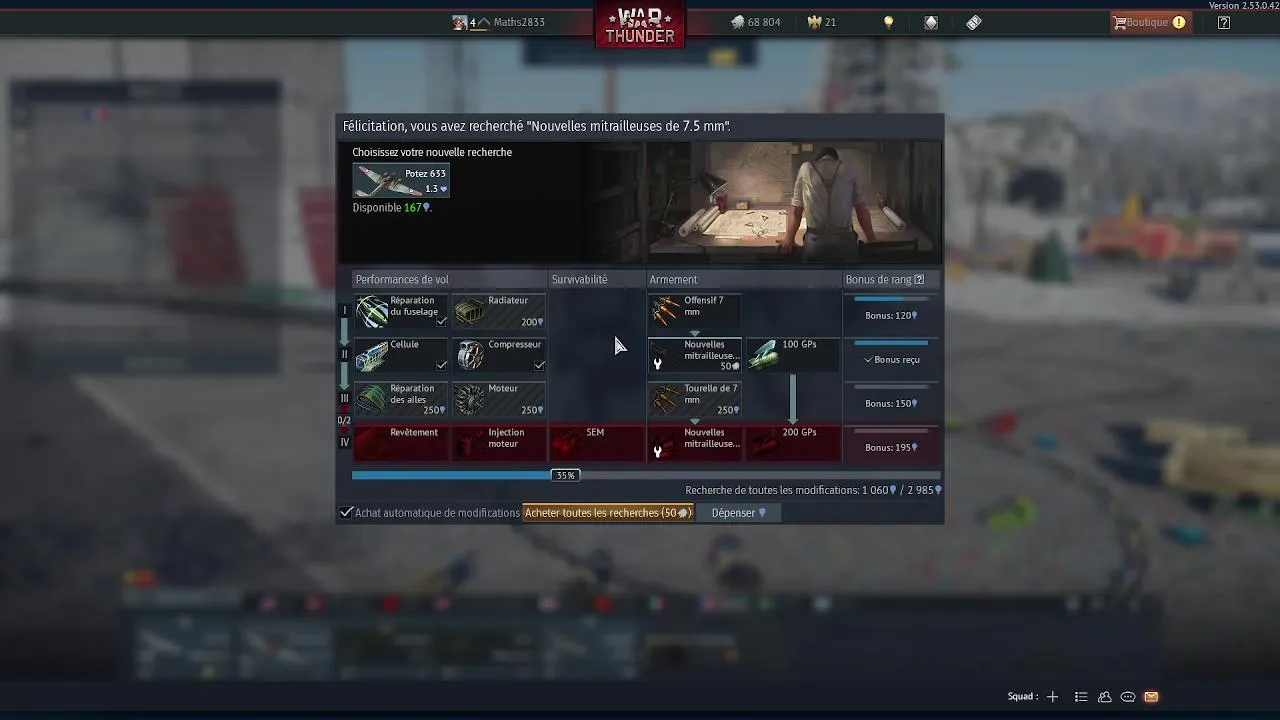This screenshot has width=1280, height=720.
Task: Open the silver lions balance 68 804
Action: pos(755,22)
